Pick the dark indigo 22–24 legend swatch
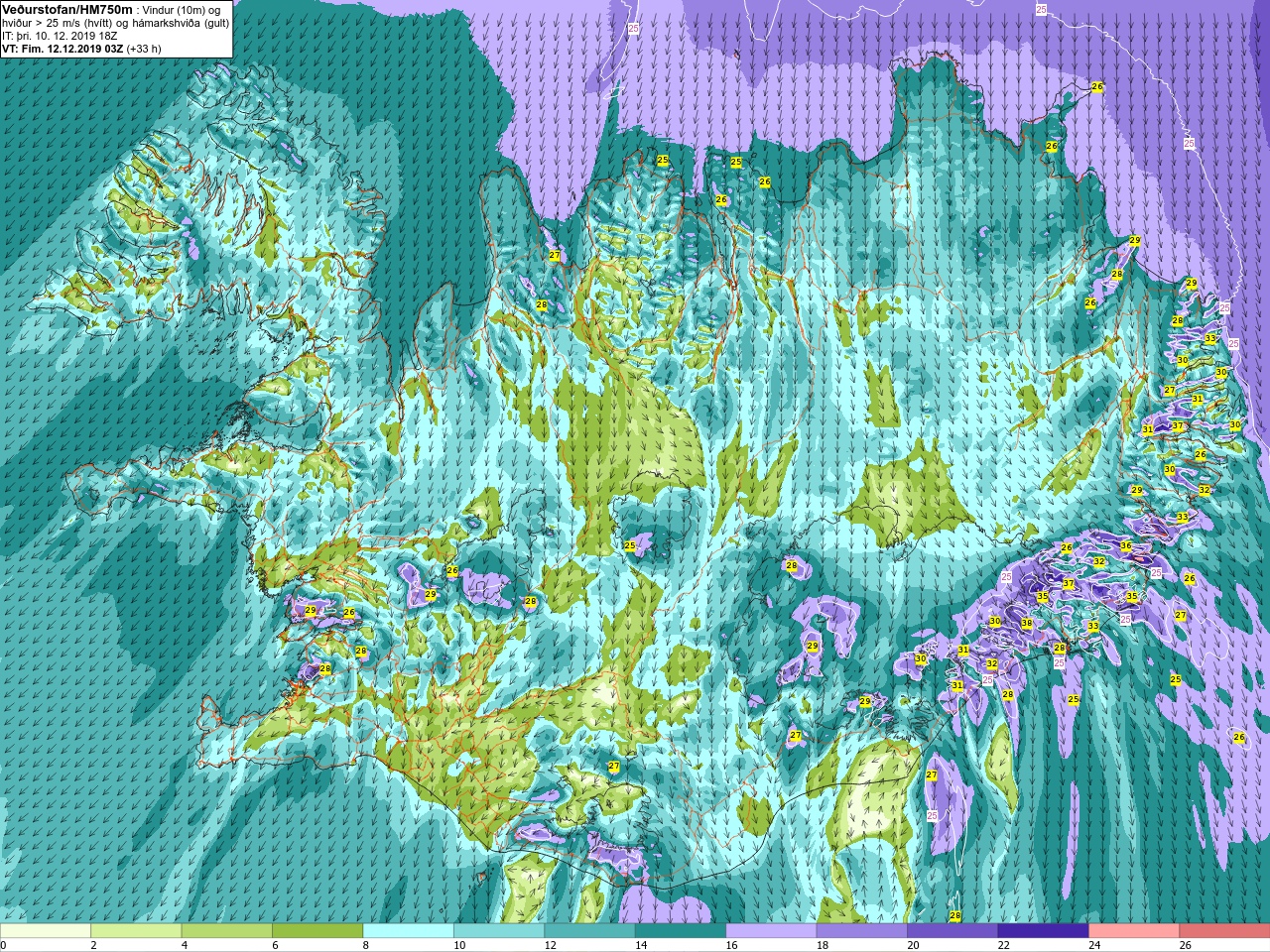The height and width of the screenshot is (952, 1270). [x=1043, y=931]
